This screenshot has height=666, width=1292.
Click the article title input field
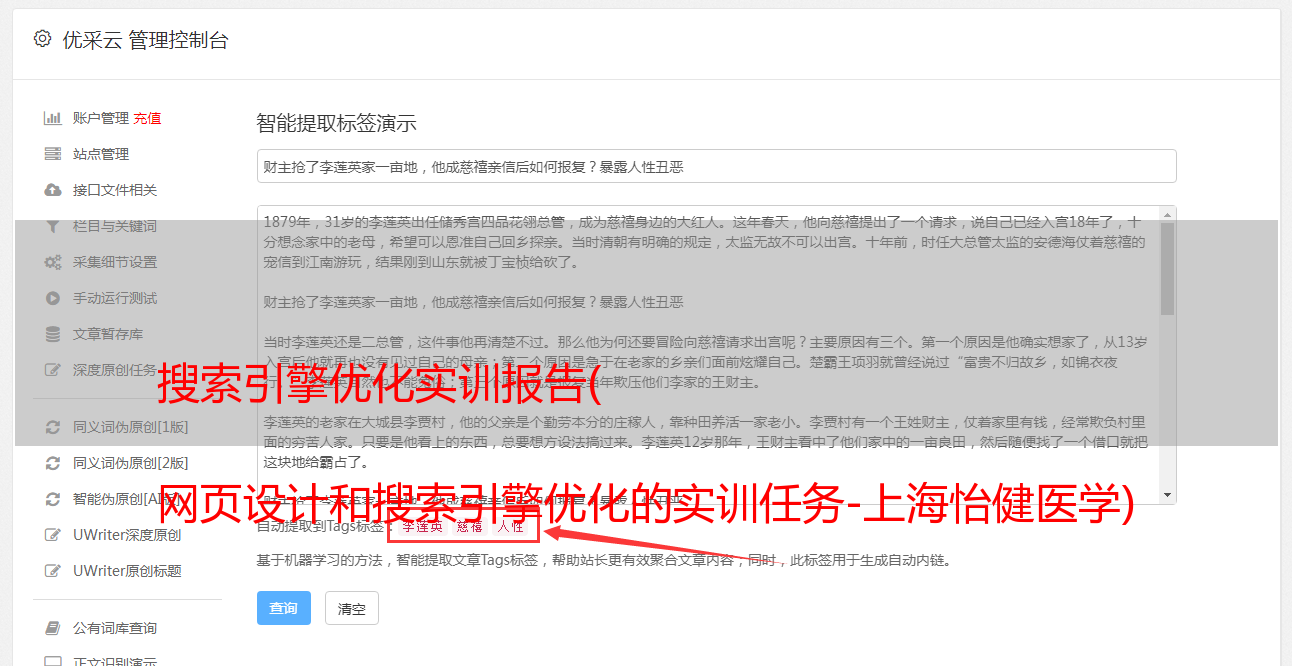[x=716, y=166]
